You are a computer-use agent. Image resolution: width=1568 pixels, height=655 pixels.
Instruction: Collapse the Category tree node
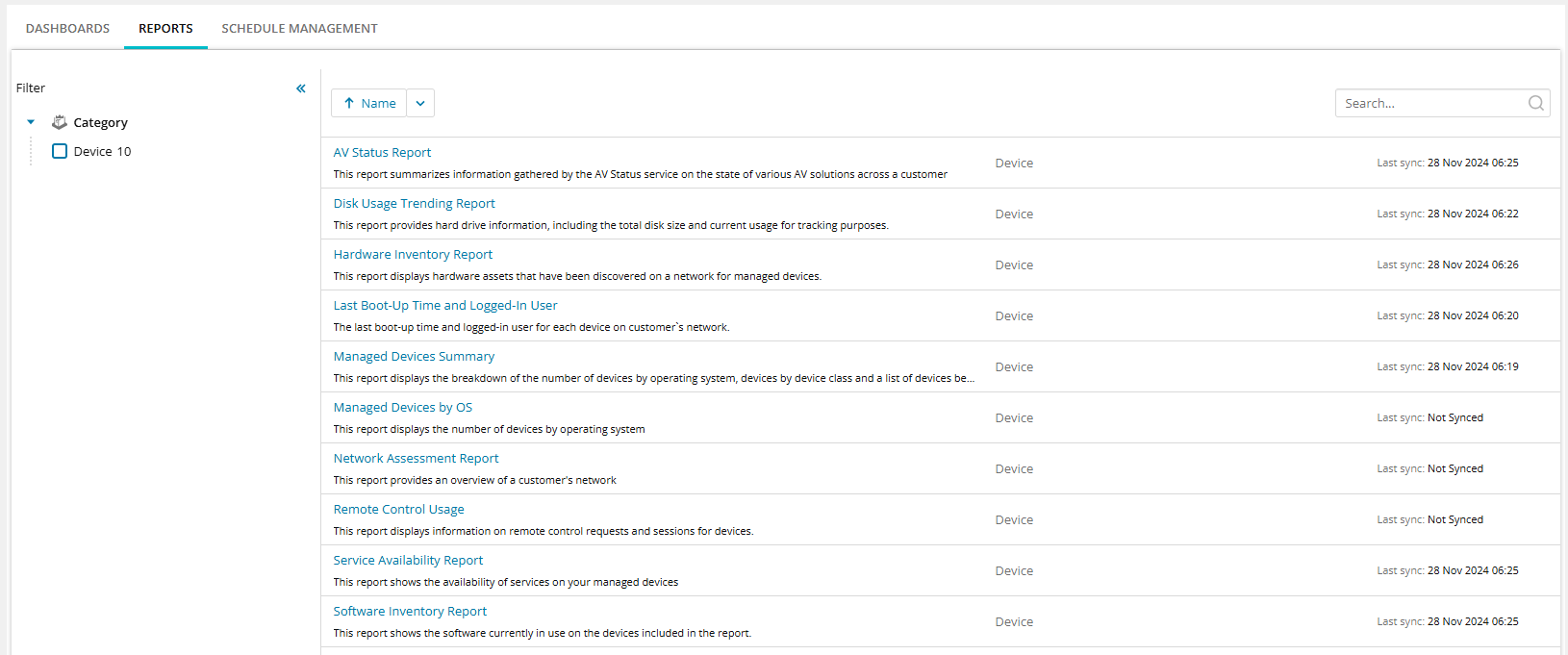31,122
